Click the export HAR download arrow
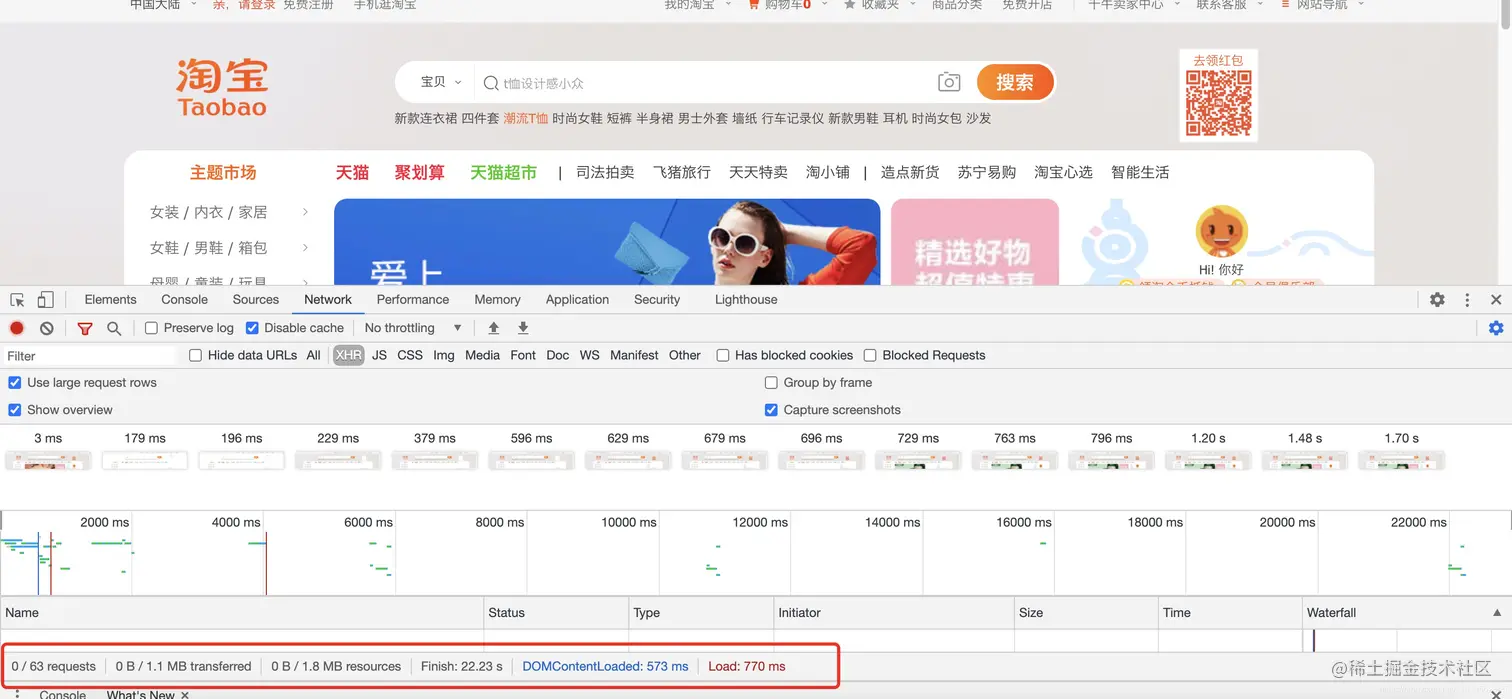Image resolution: width=1512 pixels, height=699 pixels. 523,328
